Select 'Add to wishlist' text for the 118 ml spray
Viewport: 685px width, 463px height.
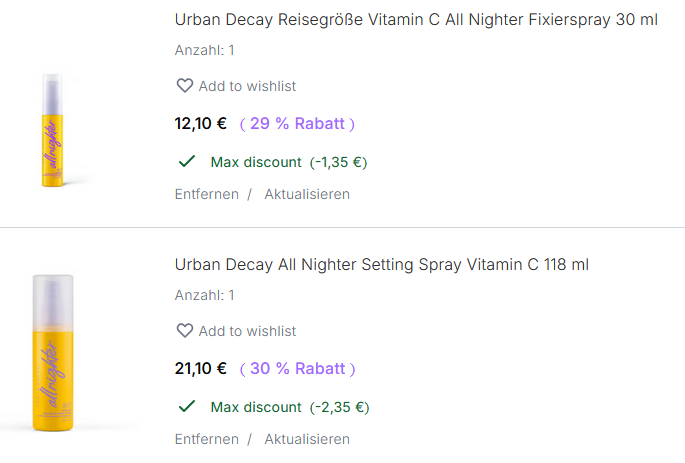click(x=247, y=332)
